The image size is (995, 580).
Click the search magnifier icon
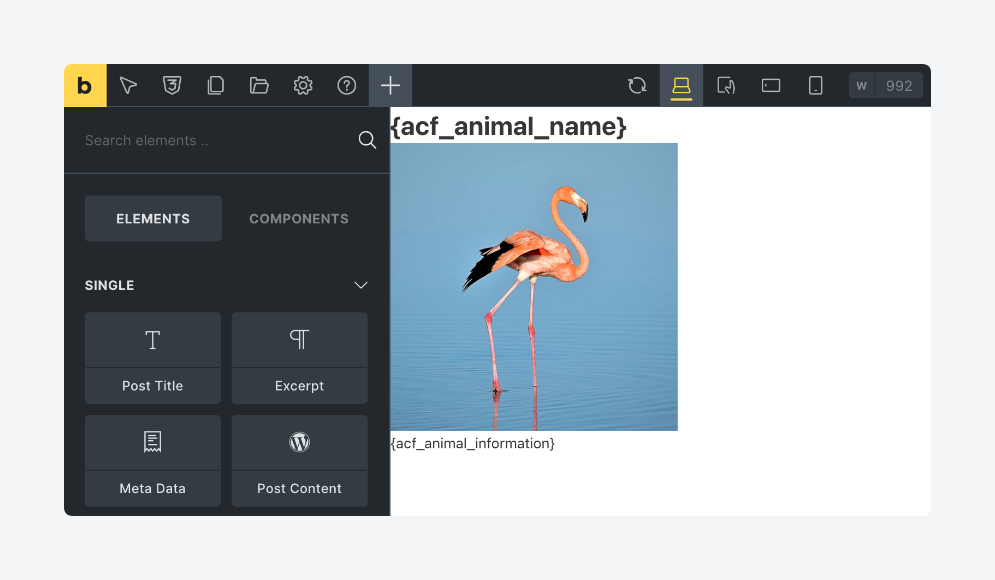[x=367, y=140]
